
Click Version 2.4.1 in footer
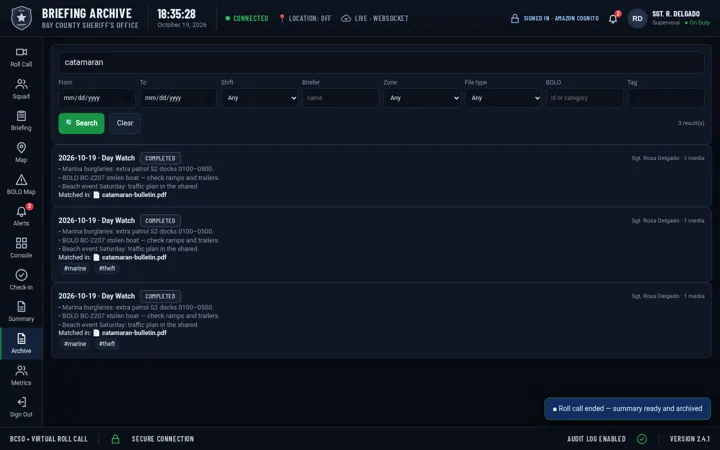coord(689,439)
